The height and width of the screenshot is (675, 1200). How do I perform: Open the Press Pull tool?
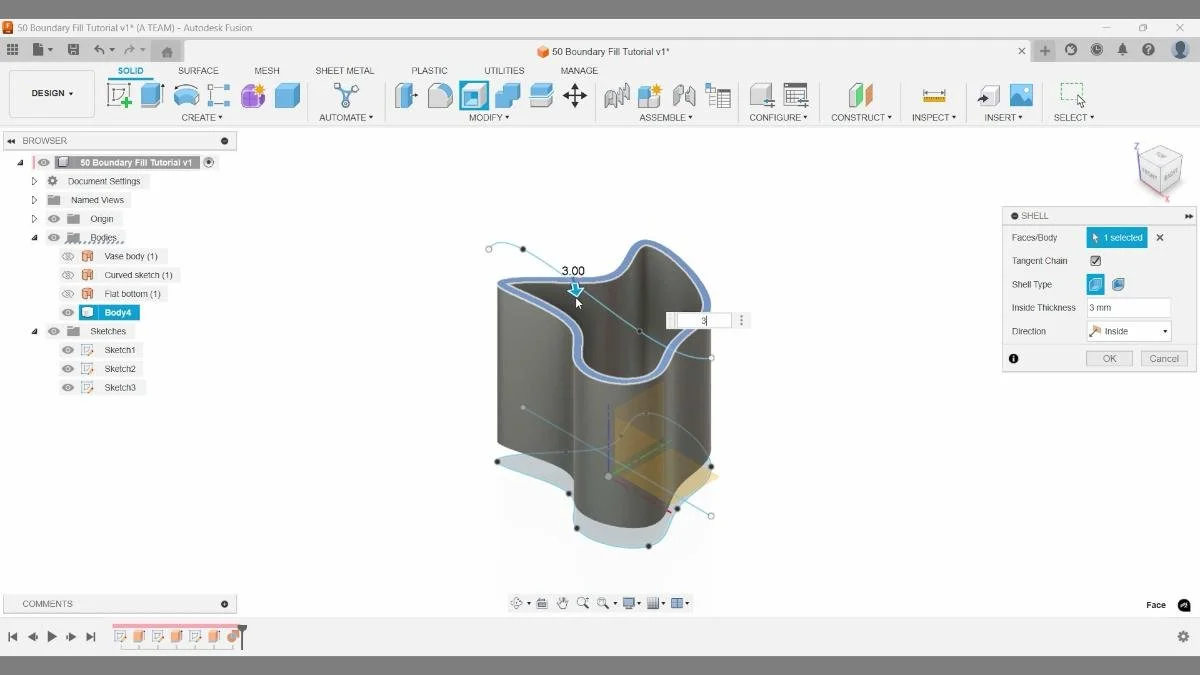[408, 96]
